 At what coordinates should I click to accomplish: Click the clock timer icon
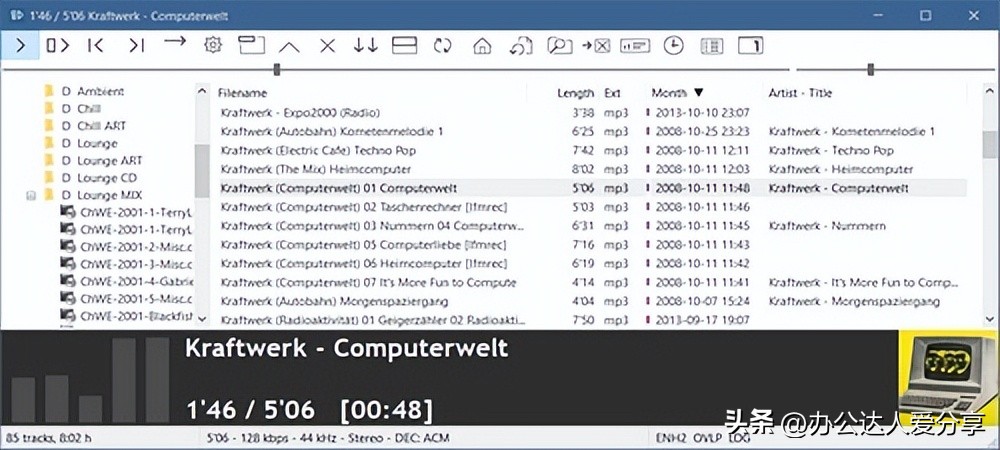(673, 45)
